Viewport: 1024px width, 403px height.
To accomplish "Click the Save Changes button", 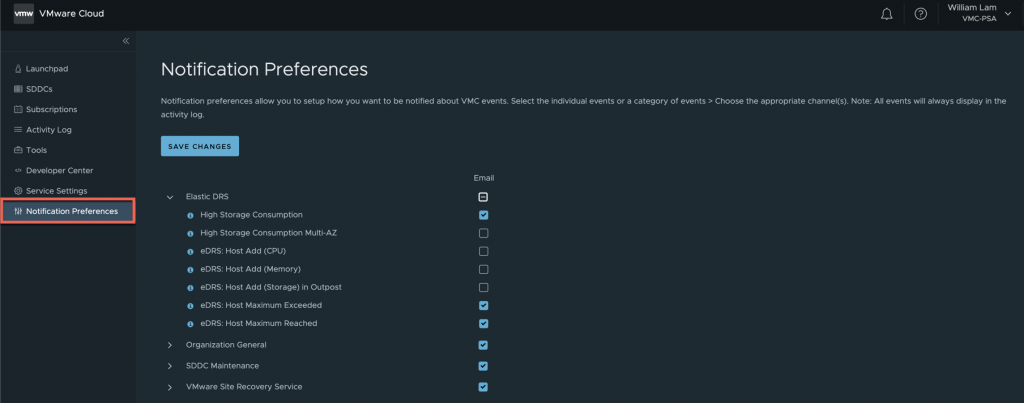I will [x=199, y=147].
